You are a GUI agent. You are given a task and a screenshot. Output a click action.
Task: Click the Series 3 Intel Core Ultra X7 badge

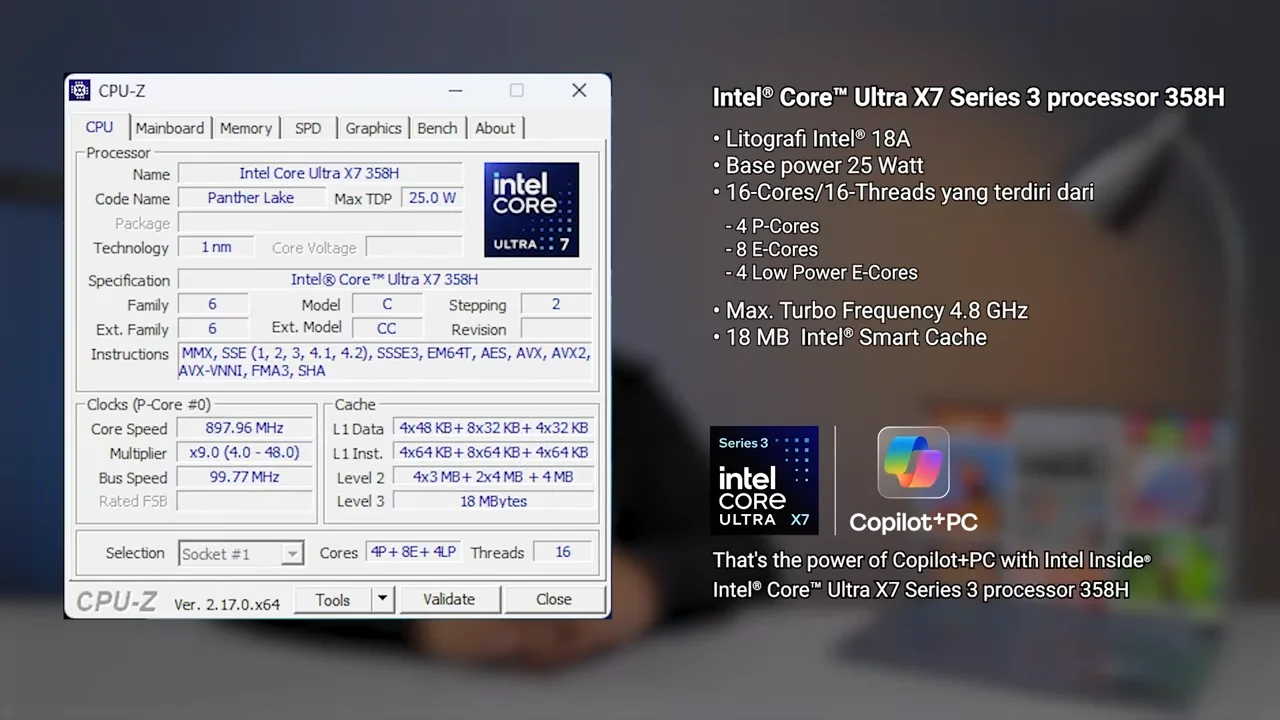point(764,480)
